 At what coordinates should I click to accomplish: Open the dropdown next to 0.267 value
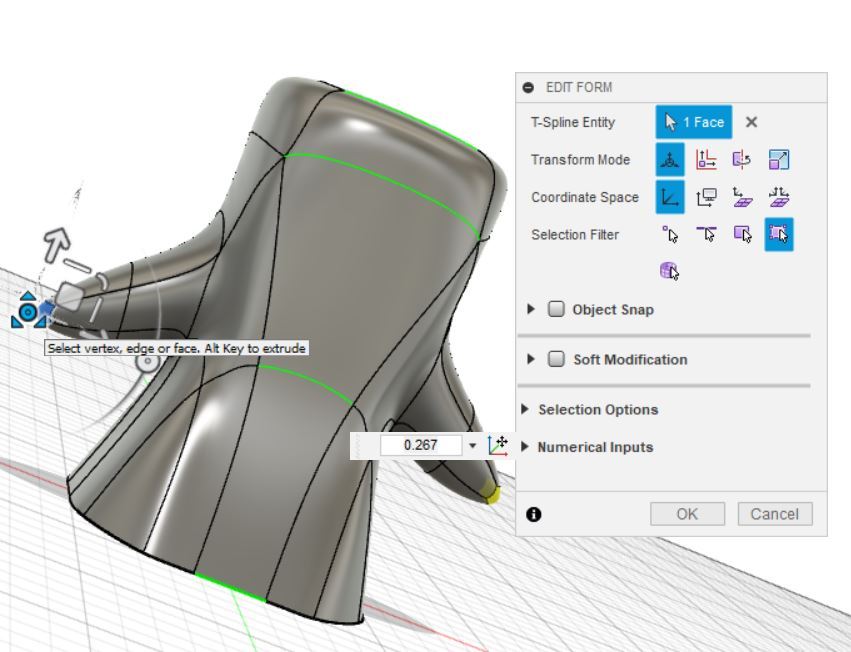[x=472, y=446]
